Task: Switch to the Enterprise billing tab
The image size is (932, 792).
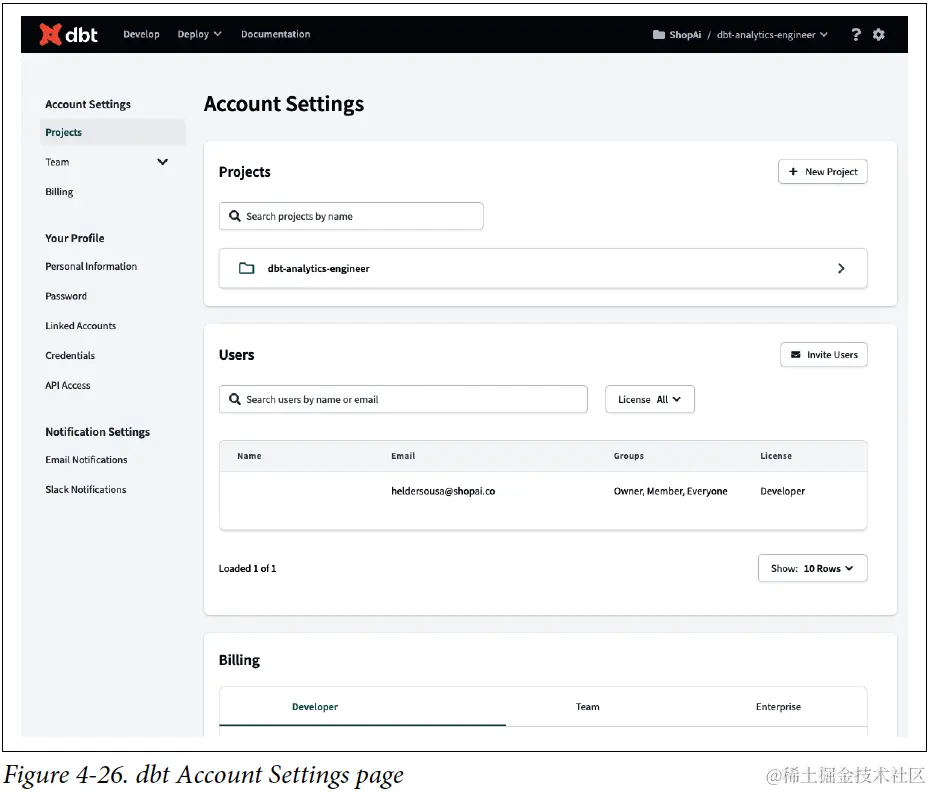Action: pyautogui.click(x=778, y=707)
